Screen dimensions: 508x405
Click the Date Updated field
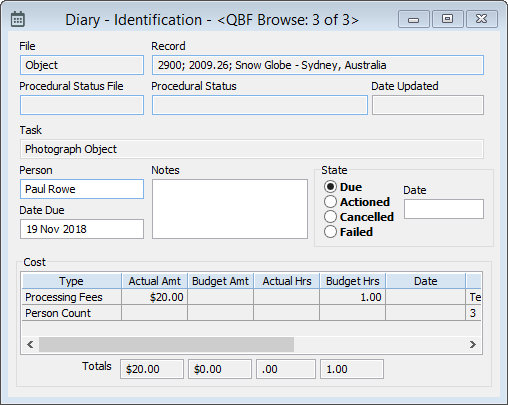coord(428,105)
